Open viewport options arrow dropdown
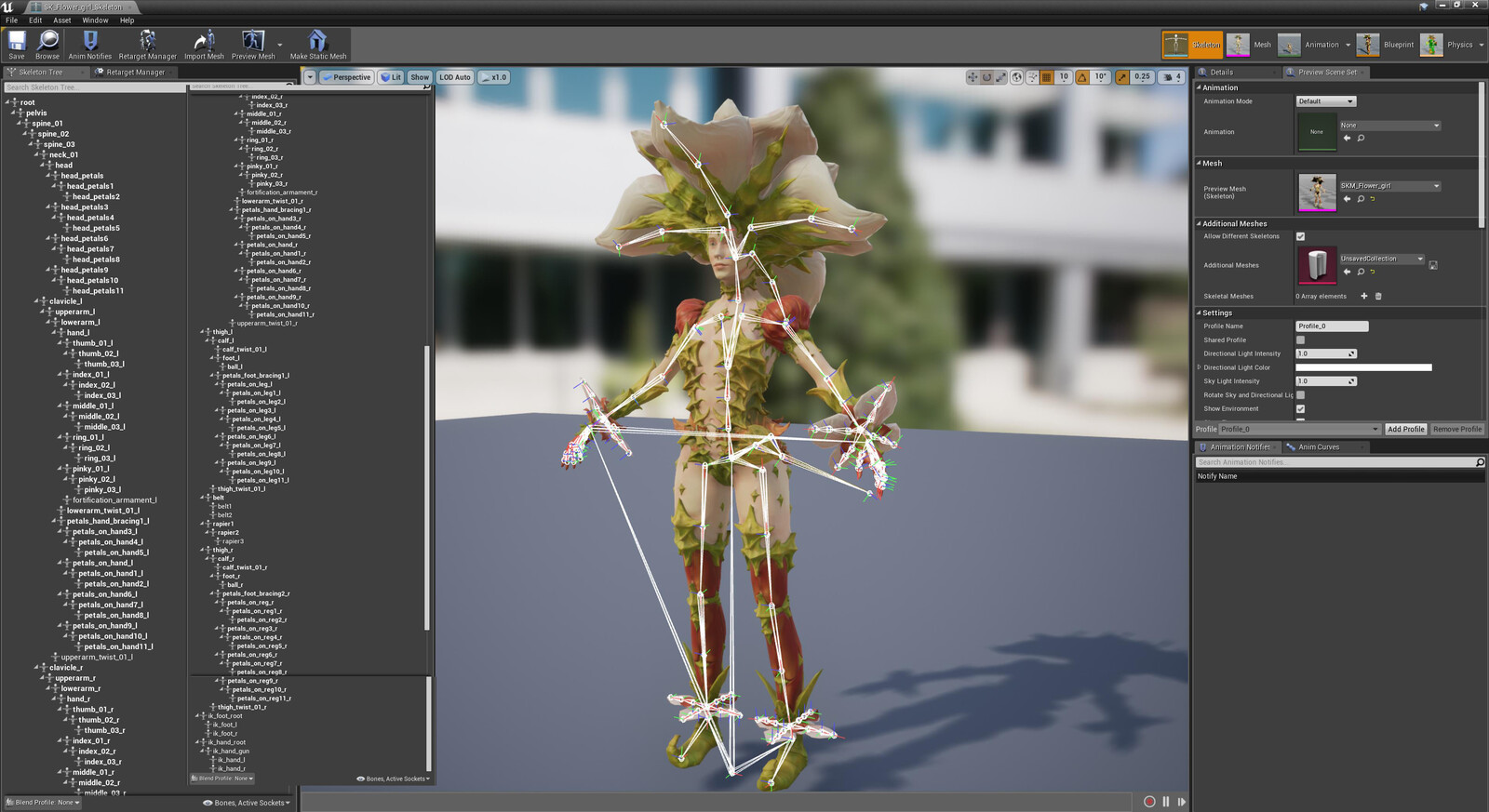 310,77
